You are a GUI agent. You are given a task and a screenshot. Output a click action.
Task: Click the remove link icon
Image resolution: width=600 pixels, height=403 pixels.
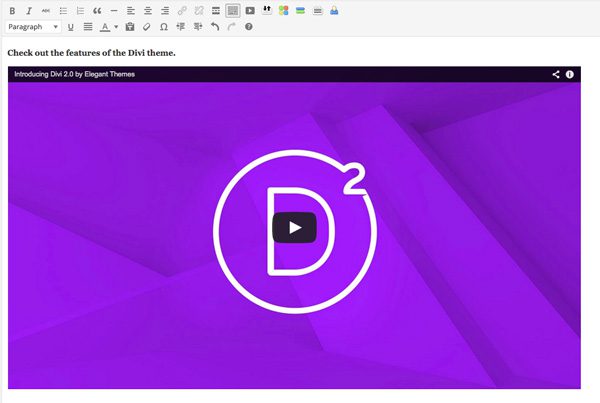tap(199, 11)
